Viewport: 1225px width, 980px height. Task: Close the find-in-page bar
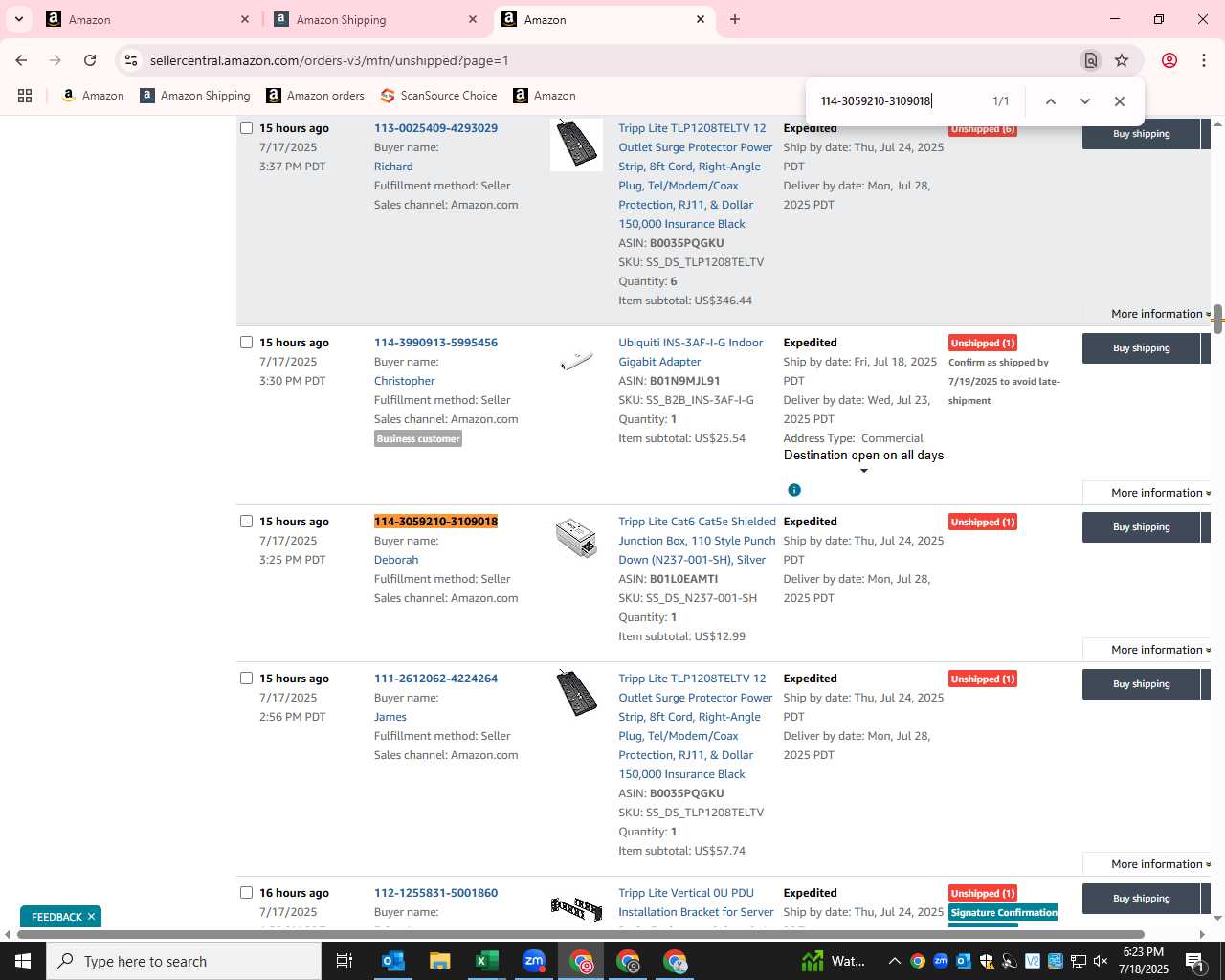point(1119,101)
